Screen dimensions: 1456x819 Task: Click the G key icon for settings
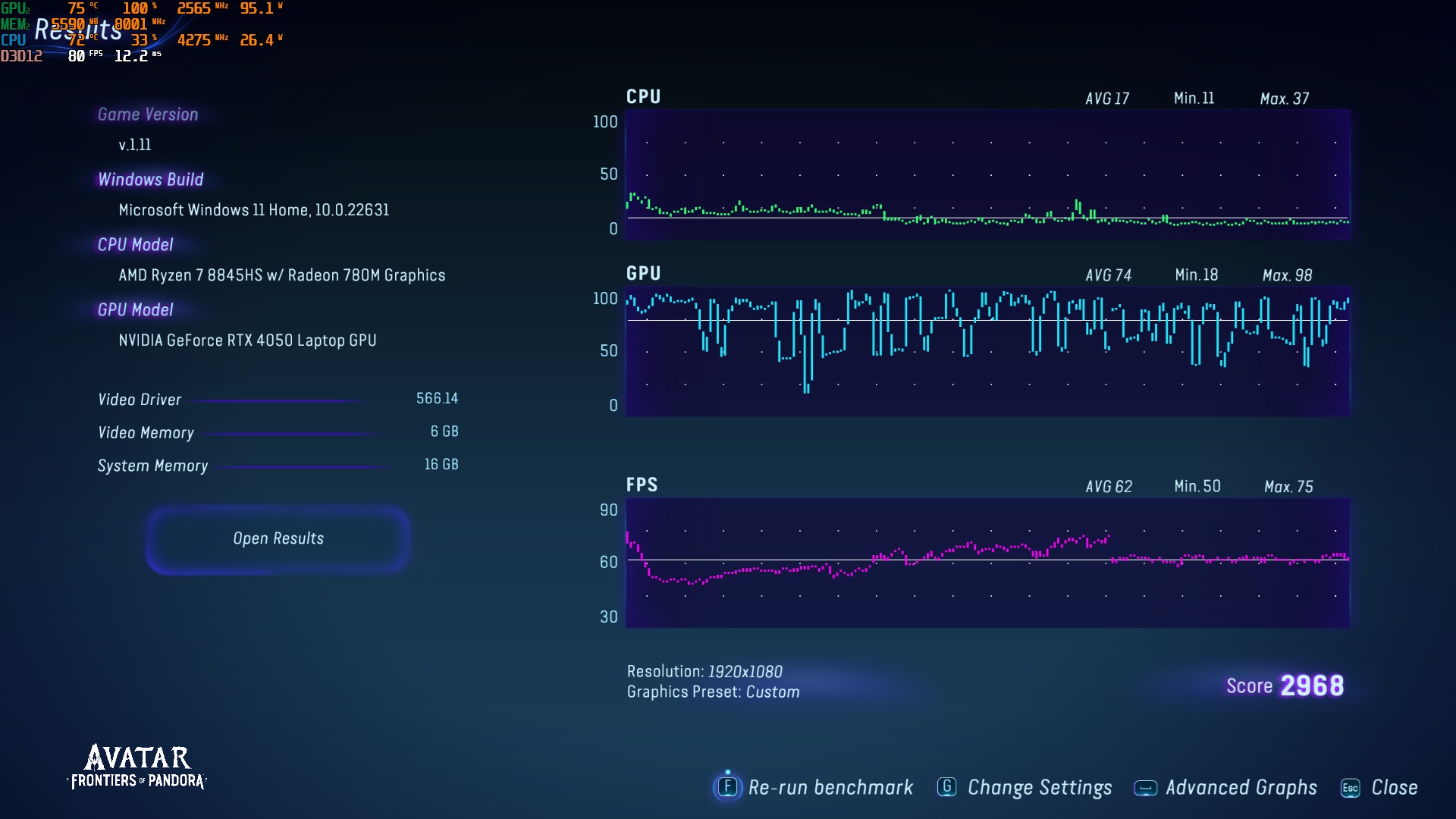(946, 787)
